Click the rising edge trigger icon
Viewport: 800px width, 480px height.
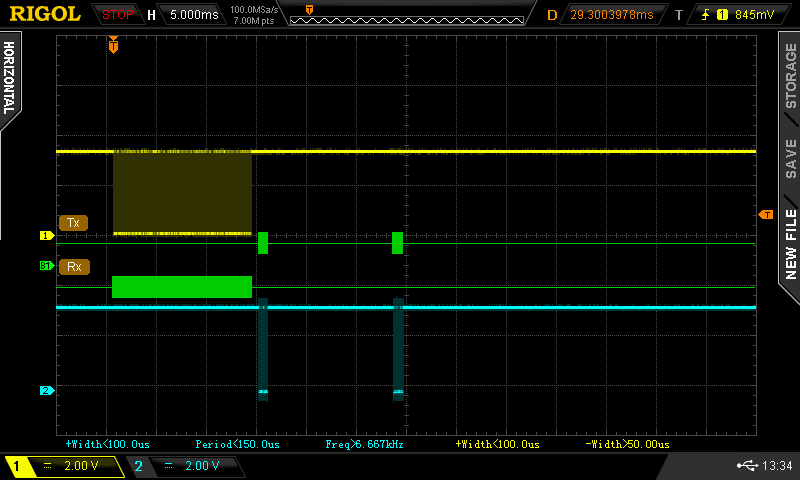click(706, 15)
